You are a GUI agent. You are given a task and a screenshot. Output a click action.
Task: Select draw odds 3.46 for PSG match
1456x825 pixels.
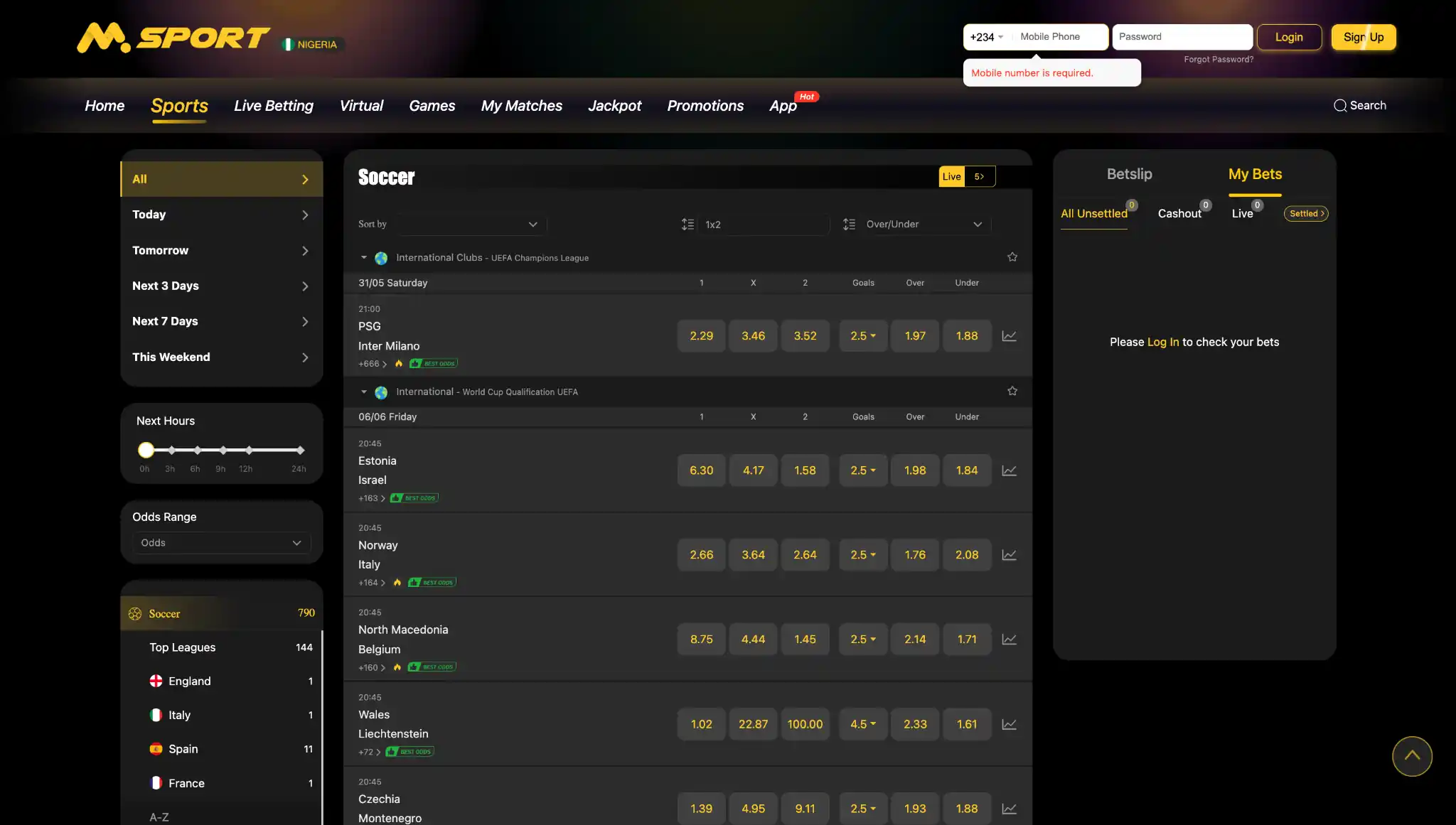[x=753, y=336]
